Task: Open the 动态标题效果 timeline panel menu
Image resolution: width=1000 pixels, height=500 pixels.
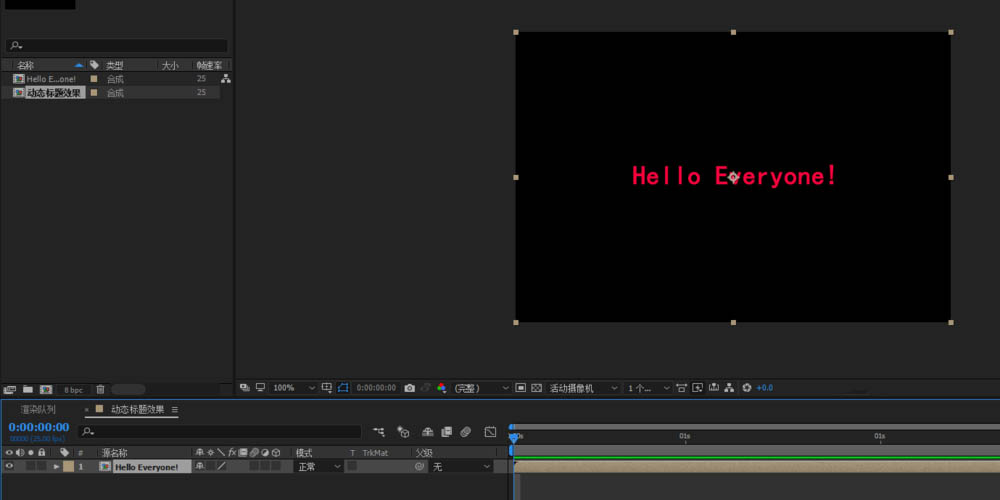Action: 175,410
